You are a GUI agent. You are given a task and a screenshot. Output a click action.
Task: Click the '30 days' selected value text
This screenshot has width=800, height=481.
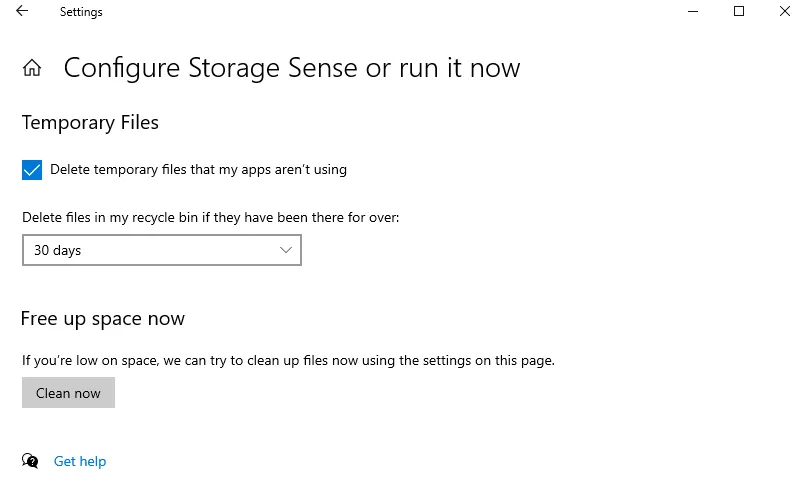point(57,250)
